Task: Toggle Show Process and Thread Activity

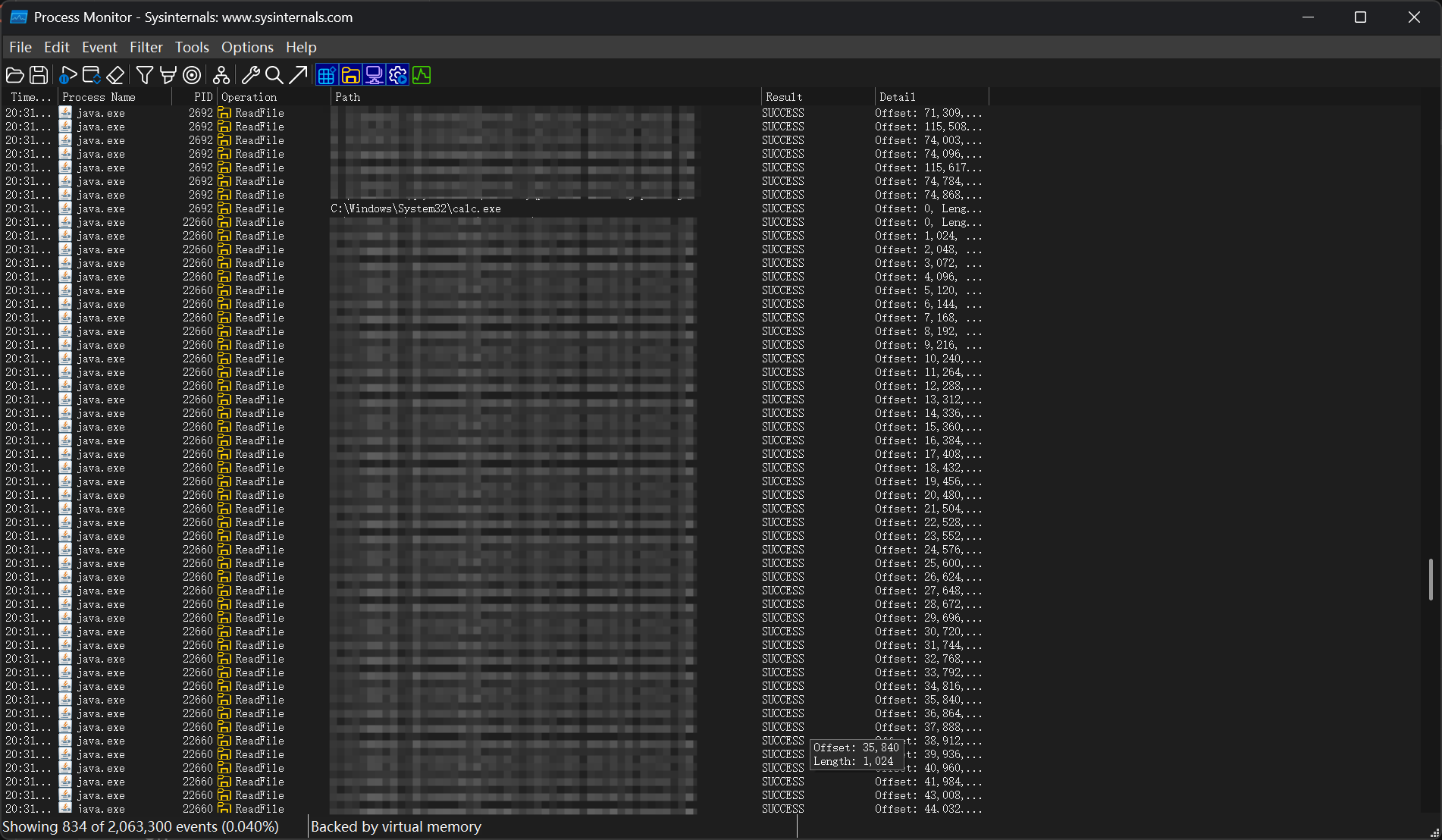Action: (398, 75)
